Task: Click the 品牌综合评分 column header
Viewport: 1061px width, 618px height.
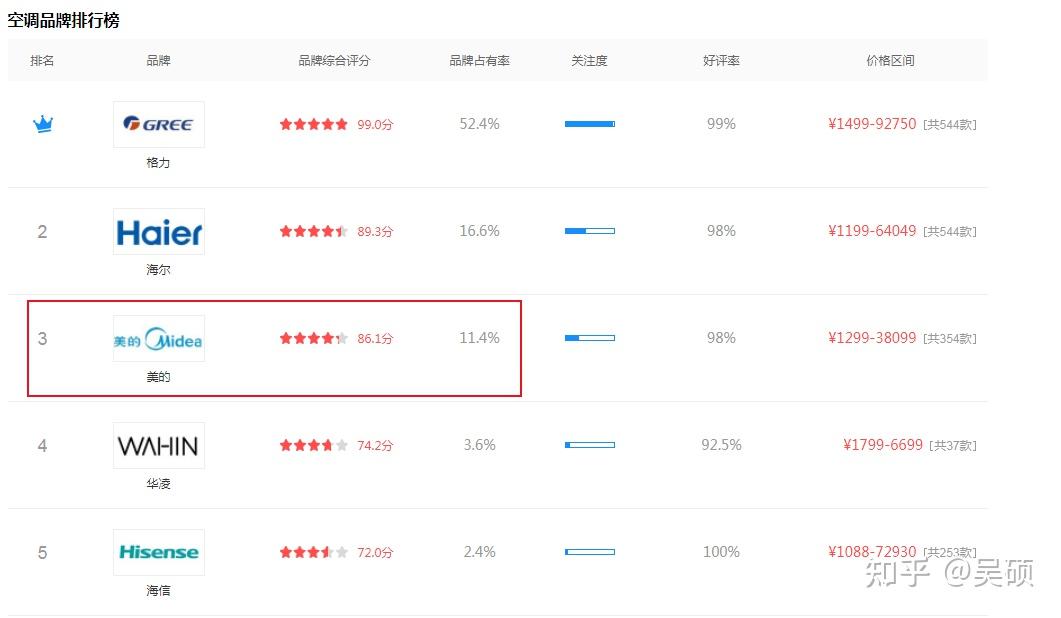Action: [334, 61]
